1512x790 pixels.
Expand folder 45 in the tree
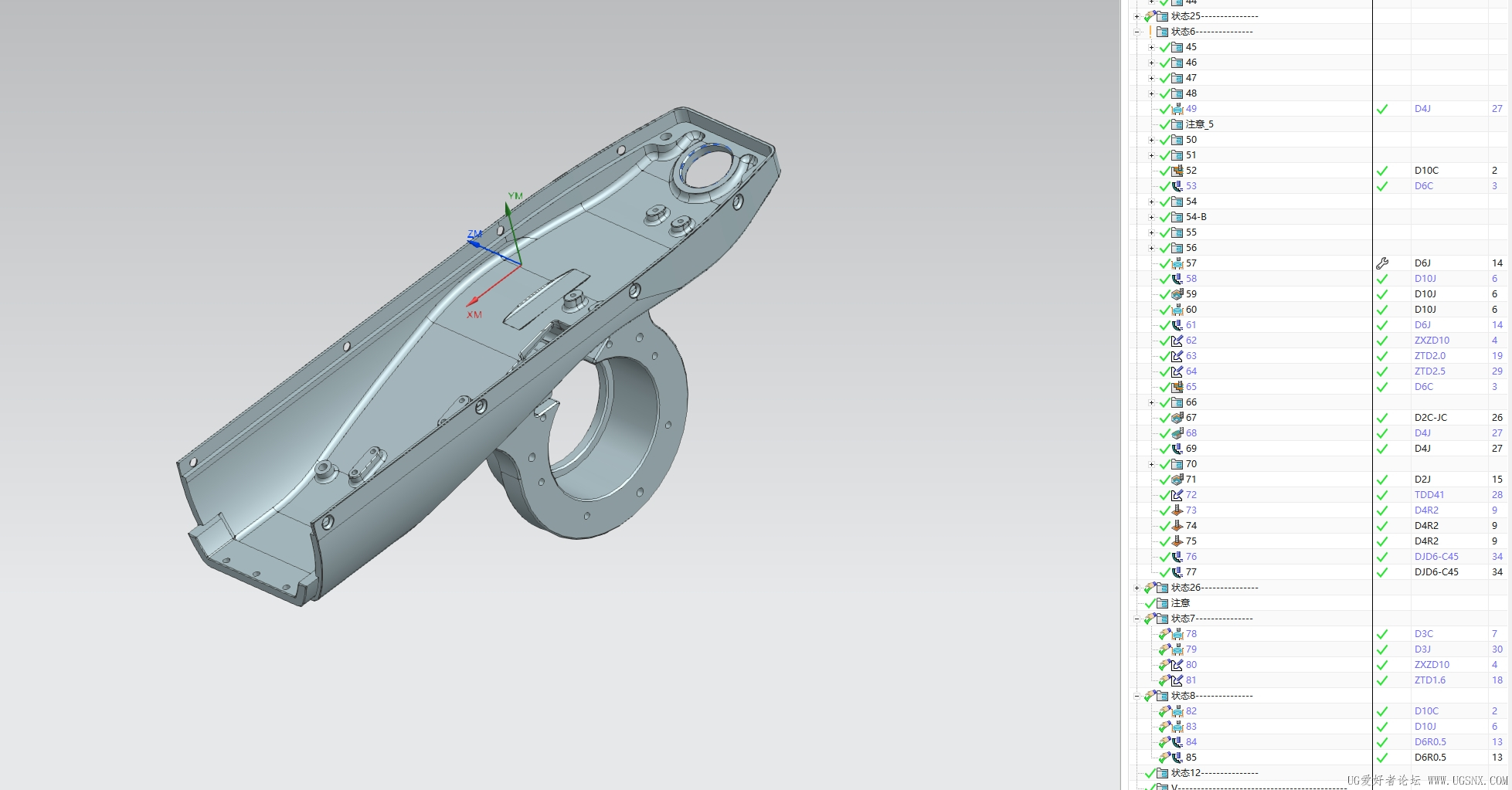(1151, 47)
